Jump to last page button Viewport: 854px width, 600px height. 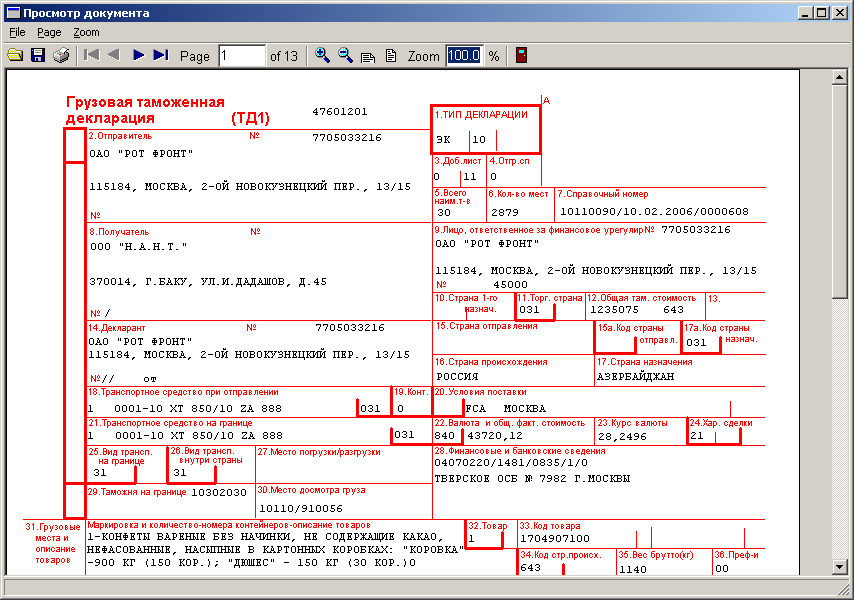[x=161, y=55]
